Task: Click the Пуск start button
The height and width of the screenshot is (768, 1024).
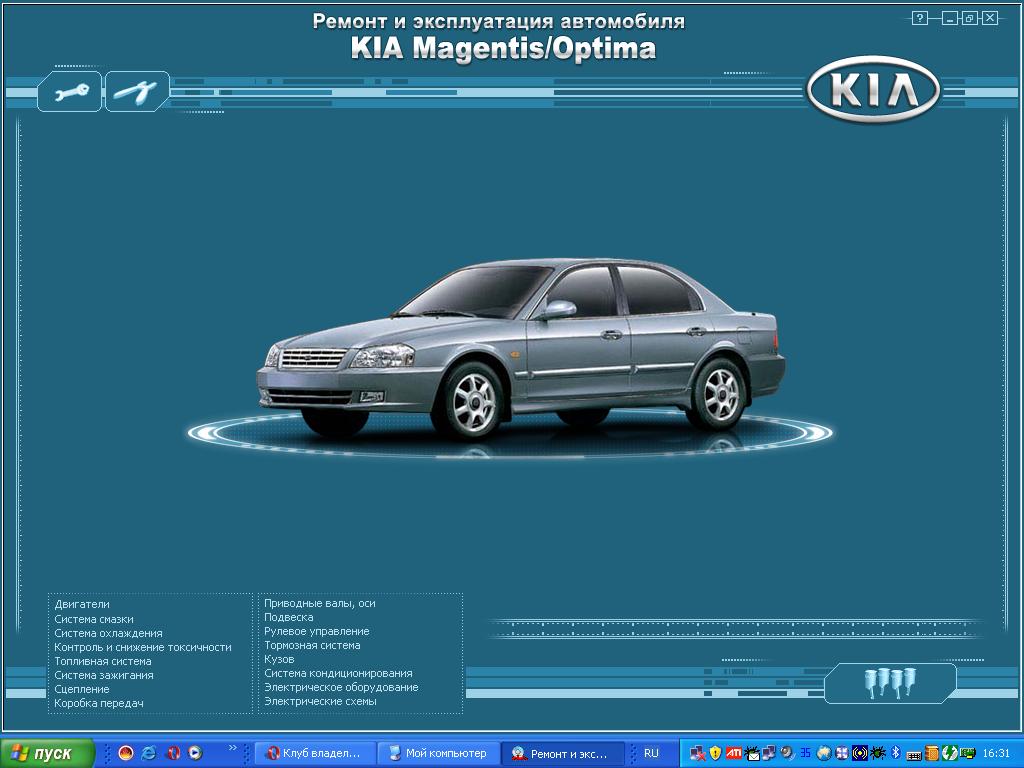Action: tap(48, 753)
